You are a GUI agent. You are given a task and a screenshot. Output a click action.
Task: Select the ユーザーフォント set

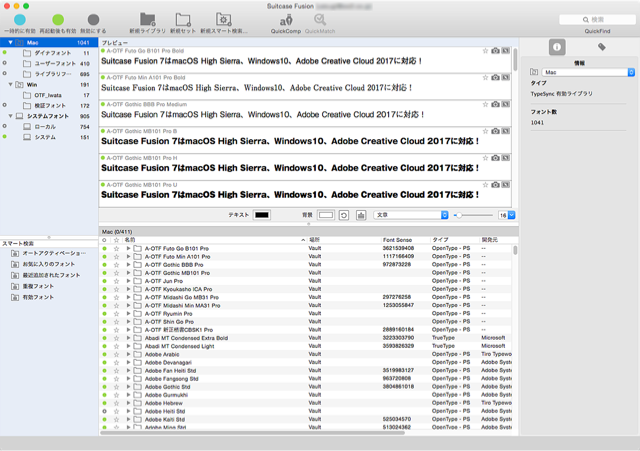click(x=49, y=63)
